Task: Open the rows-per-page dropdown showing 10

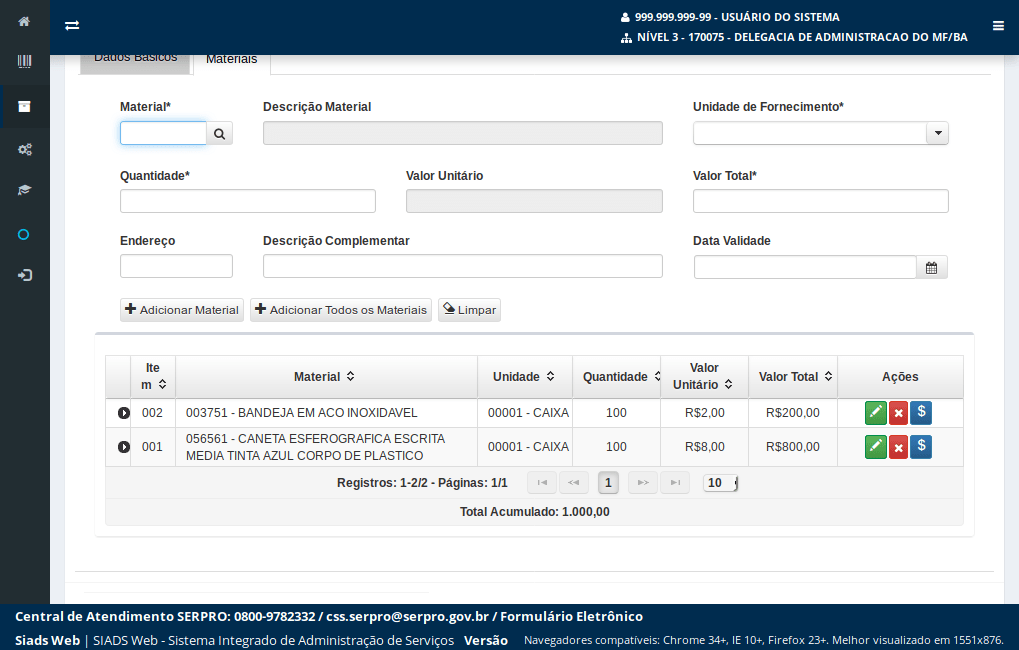Action: (x=720, y=483)
